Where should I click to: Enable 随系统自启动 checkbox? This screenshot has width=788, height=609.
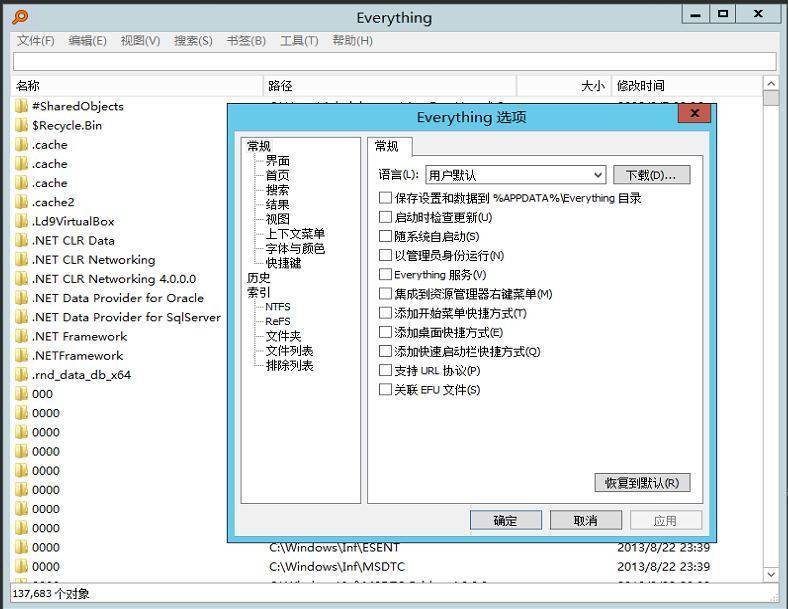click(x=386, y=237)
